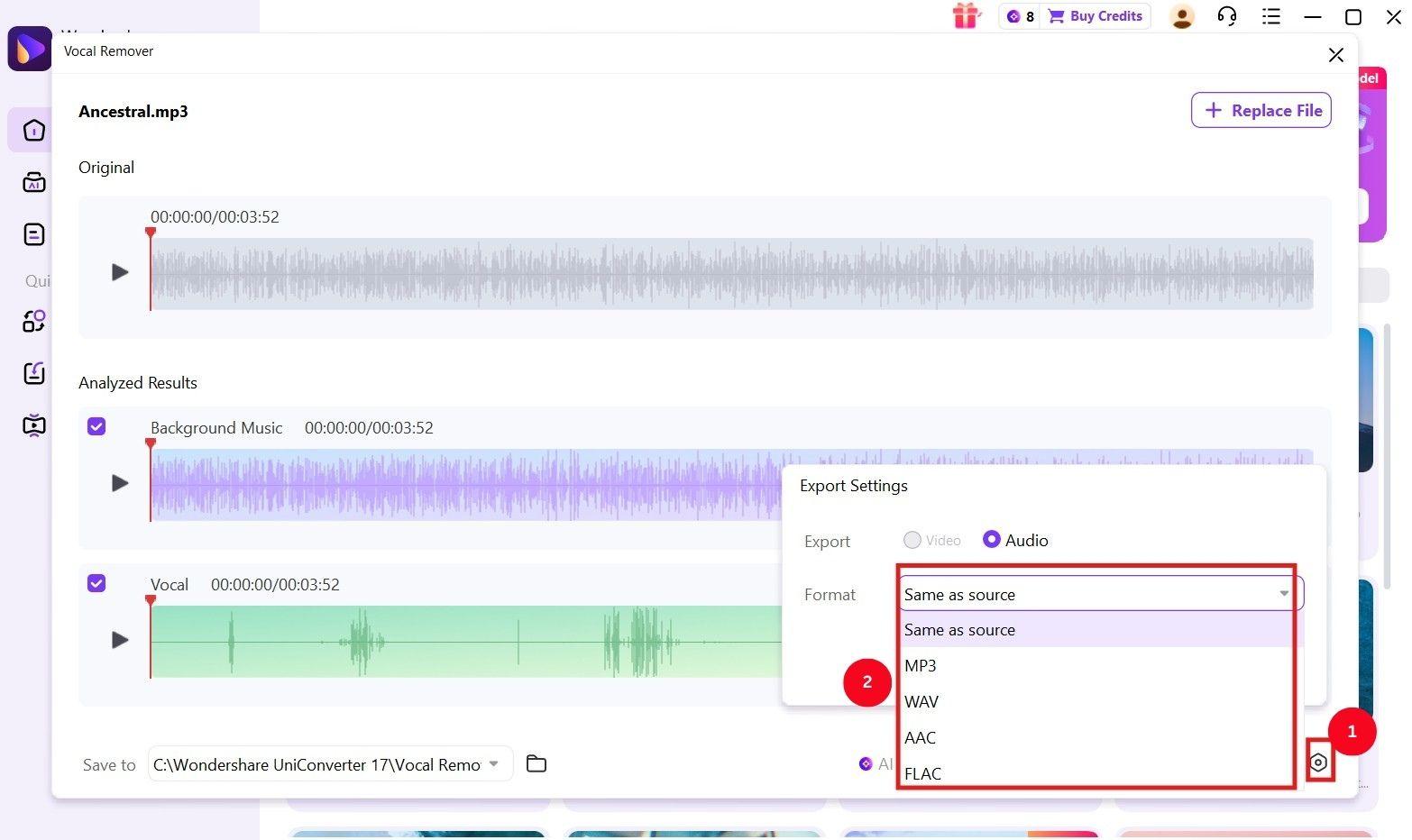Open the user account avatar
Screen dimensions: 1412x840
[x=1181, y=16]
